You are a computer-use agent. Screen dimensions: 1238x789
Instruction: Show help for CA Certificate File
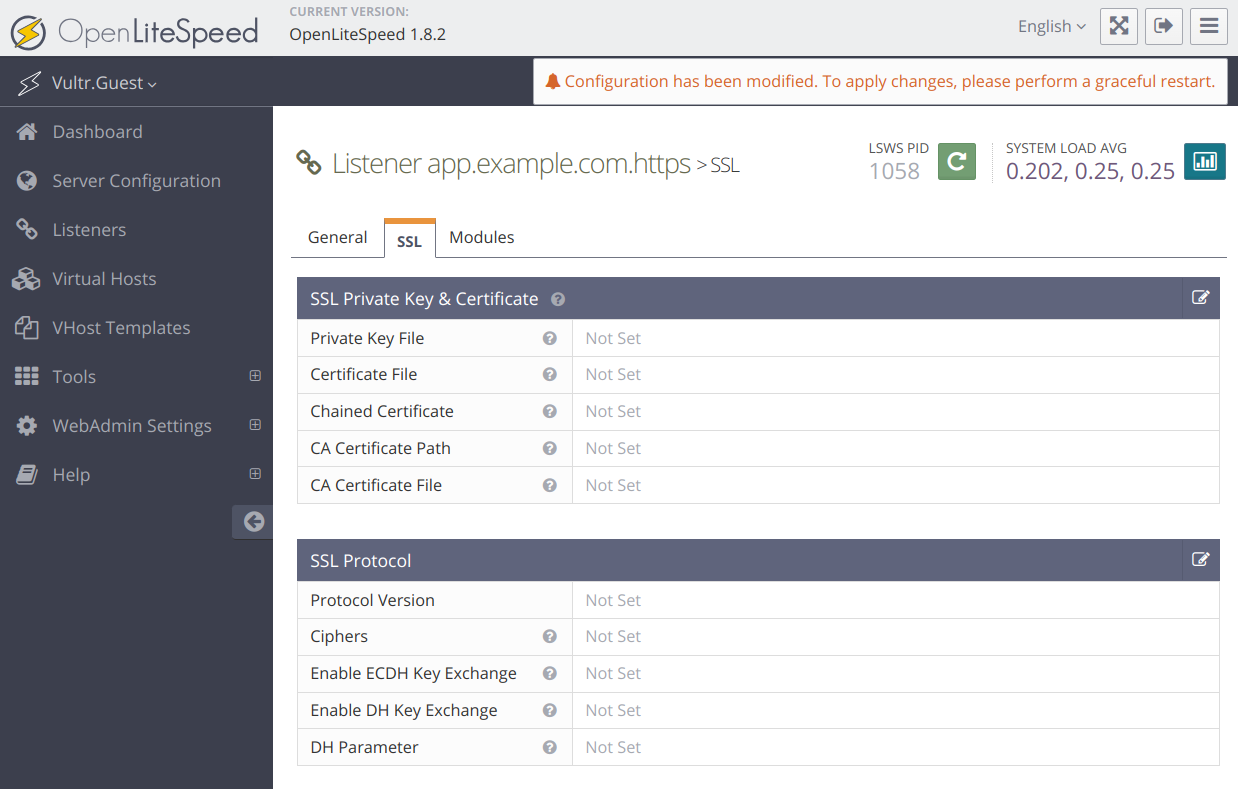(549, 485)
